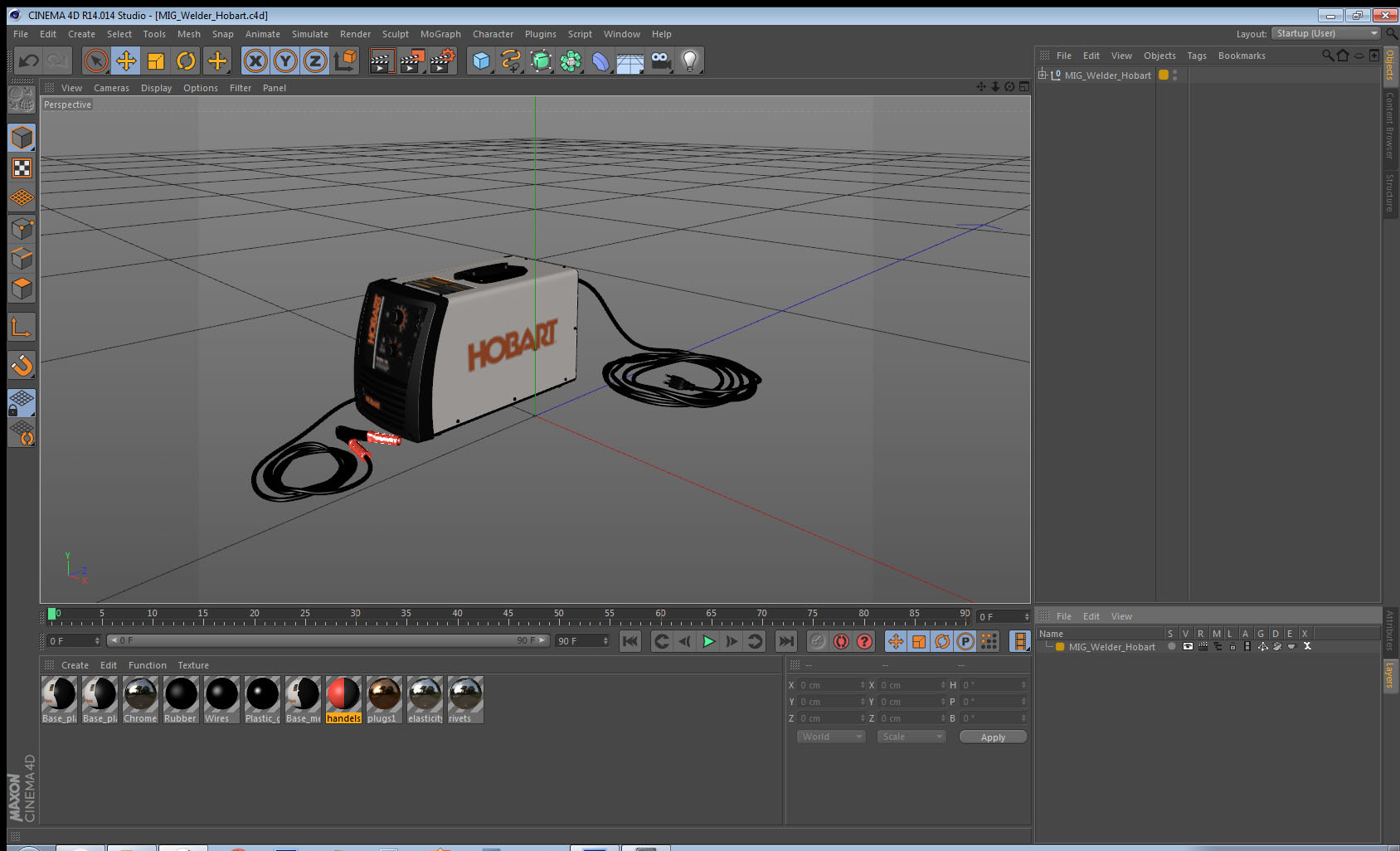Click the Apply button
This screenshot has width=1400, height=851.
click(x=993, y=737)
